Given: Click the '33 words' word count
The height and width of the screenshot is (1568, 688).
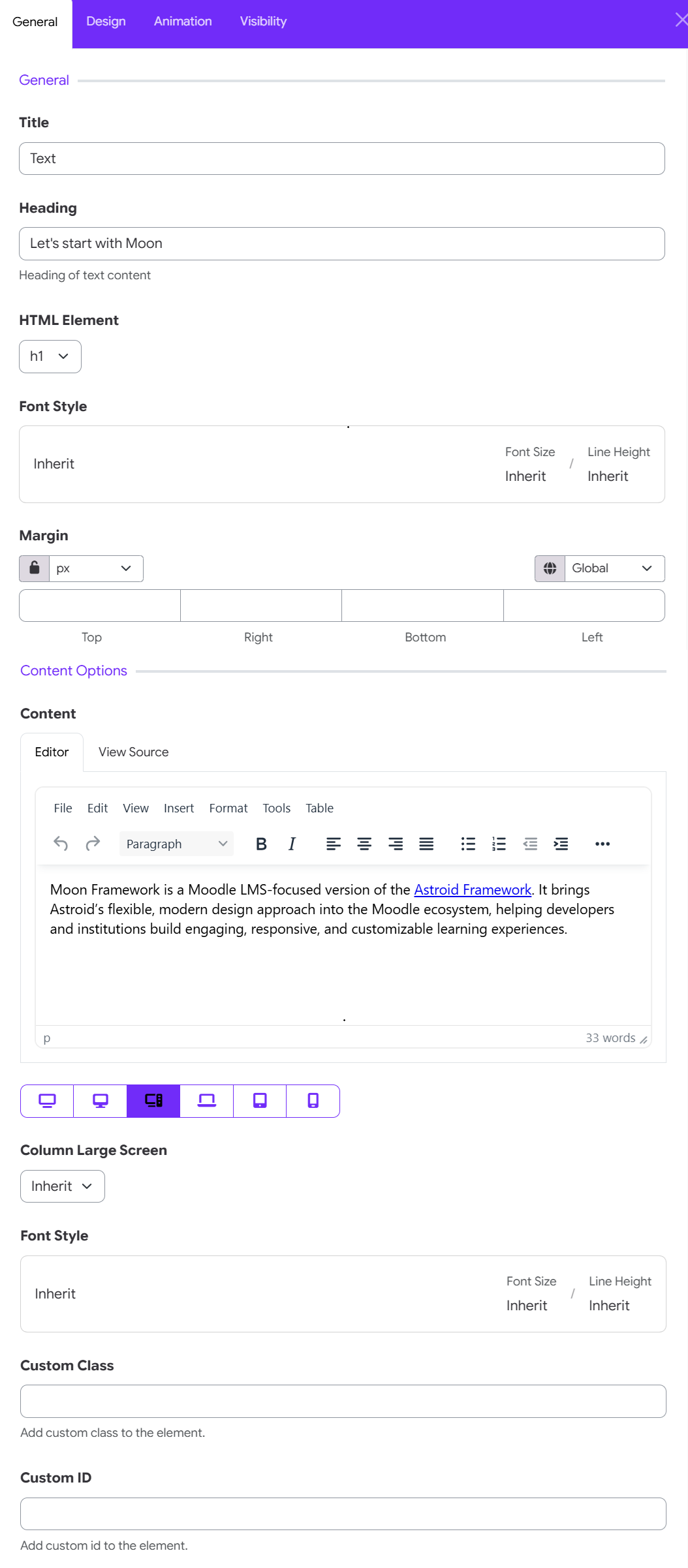Looking at the screenshot, I should point(610,1038).
